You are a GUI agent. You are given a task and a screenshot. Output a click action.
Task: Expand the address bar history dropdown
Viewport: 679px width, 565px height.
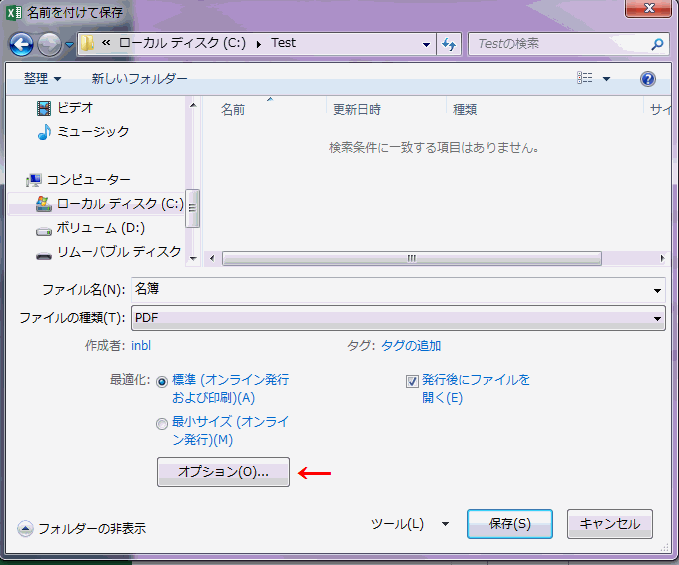coord(427,44)
